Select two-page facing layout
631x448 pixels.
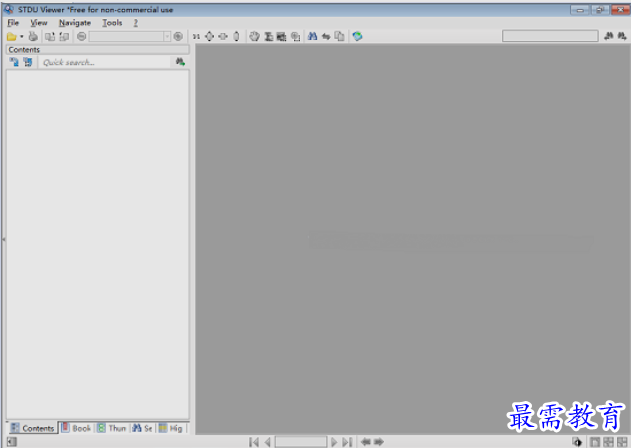point(608,442)
